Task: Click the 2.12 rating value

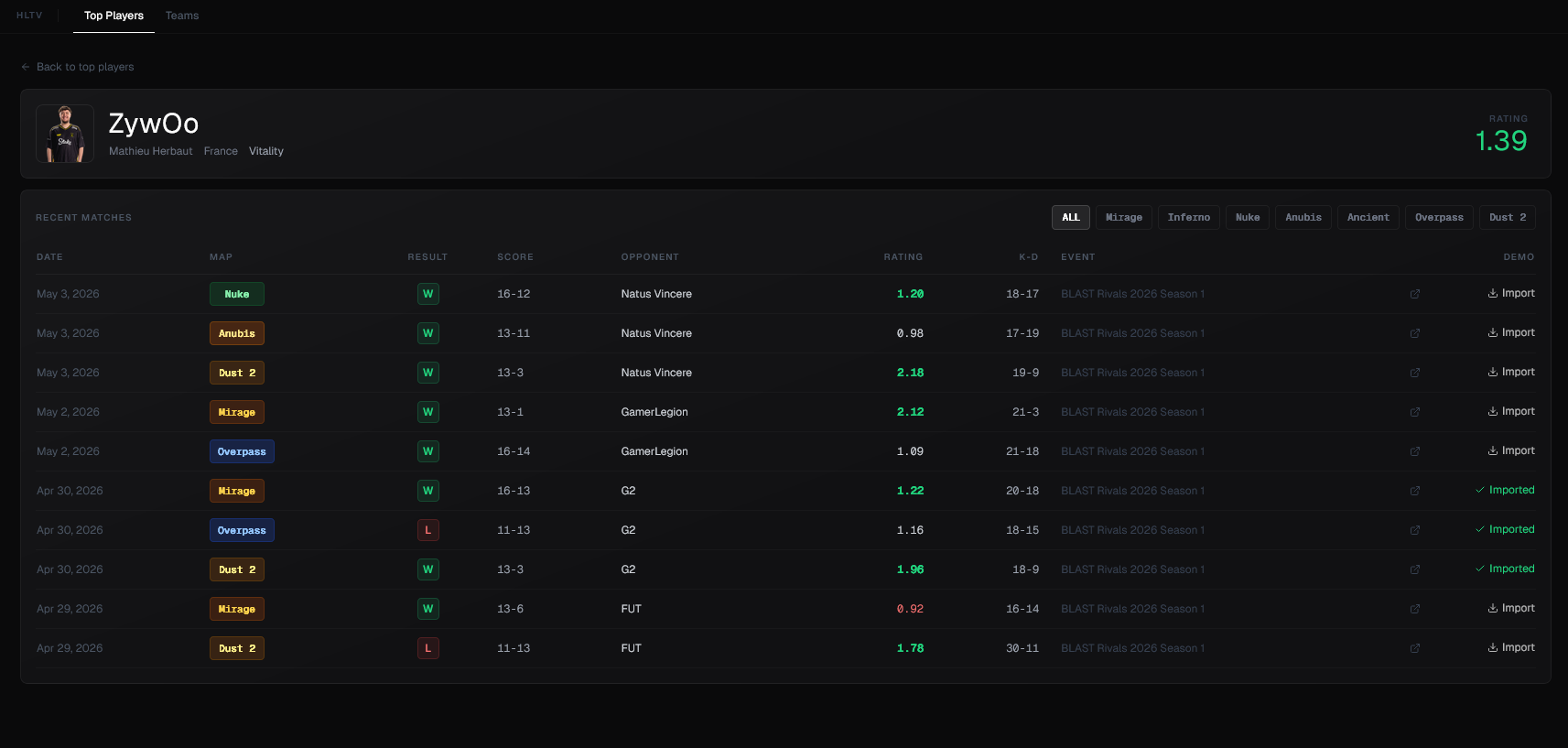Action: point(910,412)
